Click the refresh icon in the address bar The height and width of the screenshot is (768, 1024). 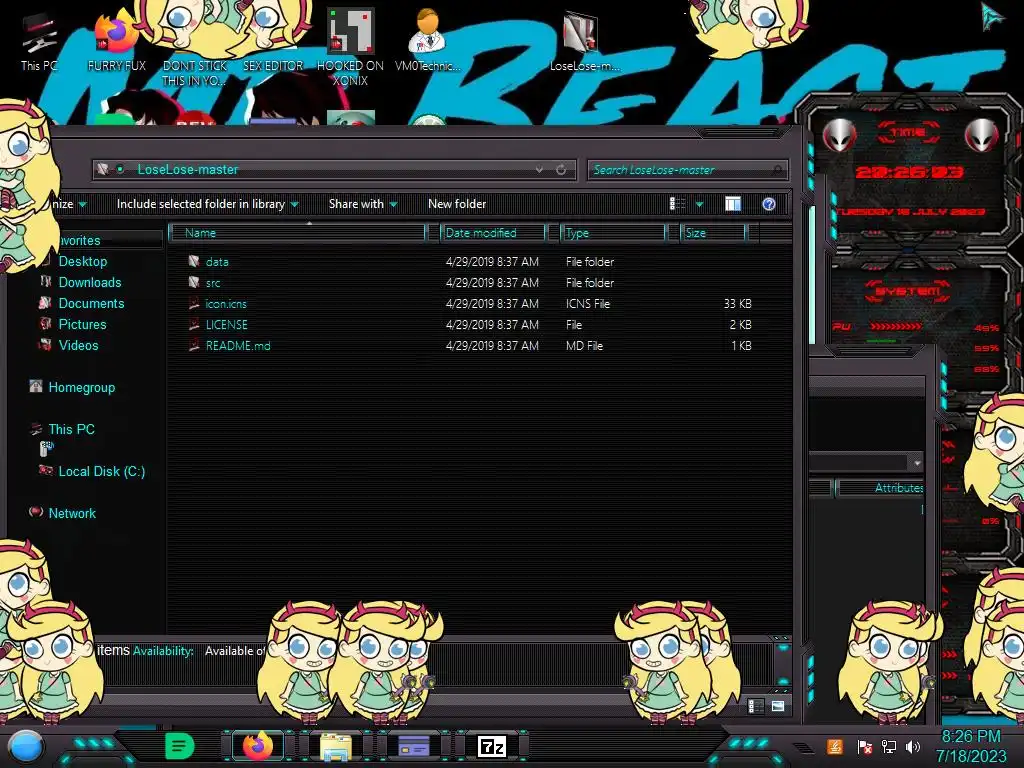pos(561,170)
